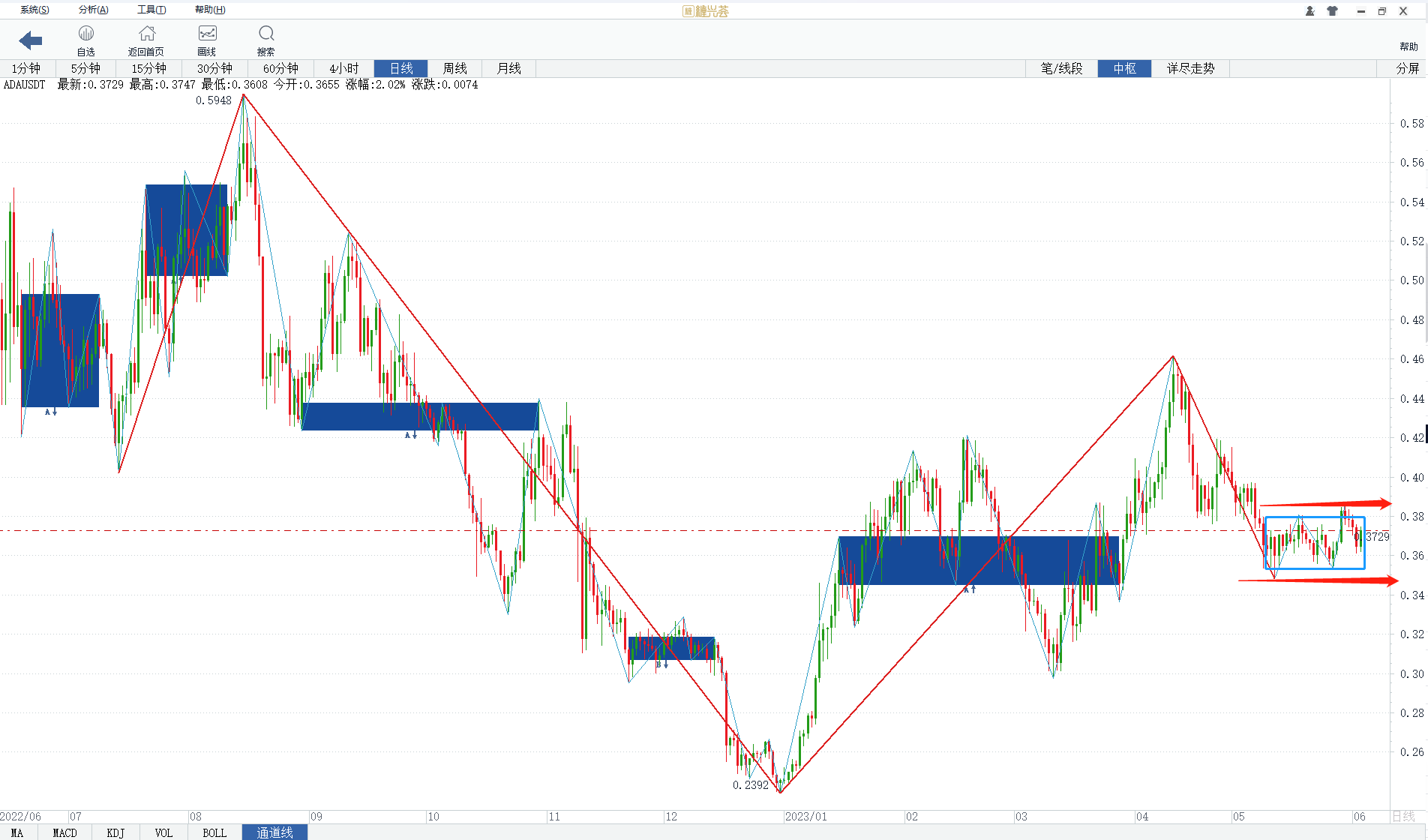Open the 分析(A) menu
Viewport: 1428px width, 840px height.
pos(94,10)
